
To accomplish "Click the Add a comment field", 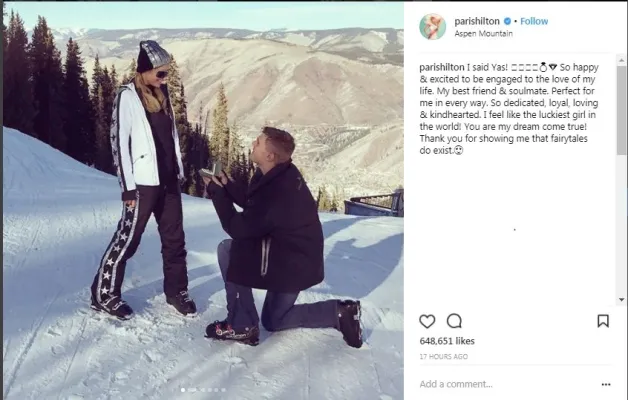I will click(x=509, y=384).
